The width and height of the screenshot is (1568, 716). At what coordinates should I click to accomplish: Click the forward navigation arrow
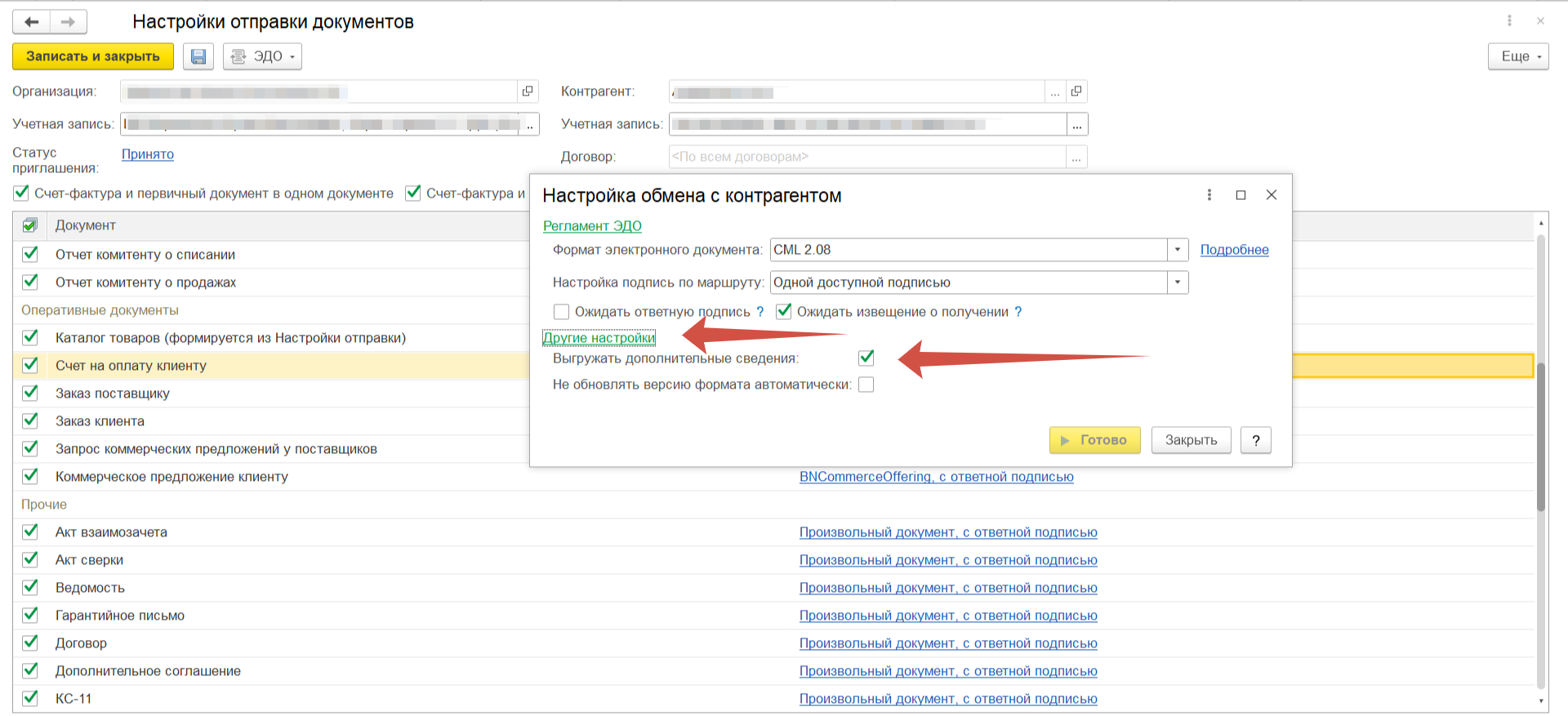[69, 22]
